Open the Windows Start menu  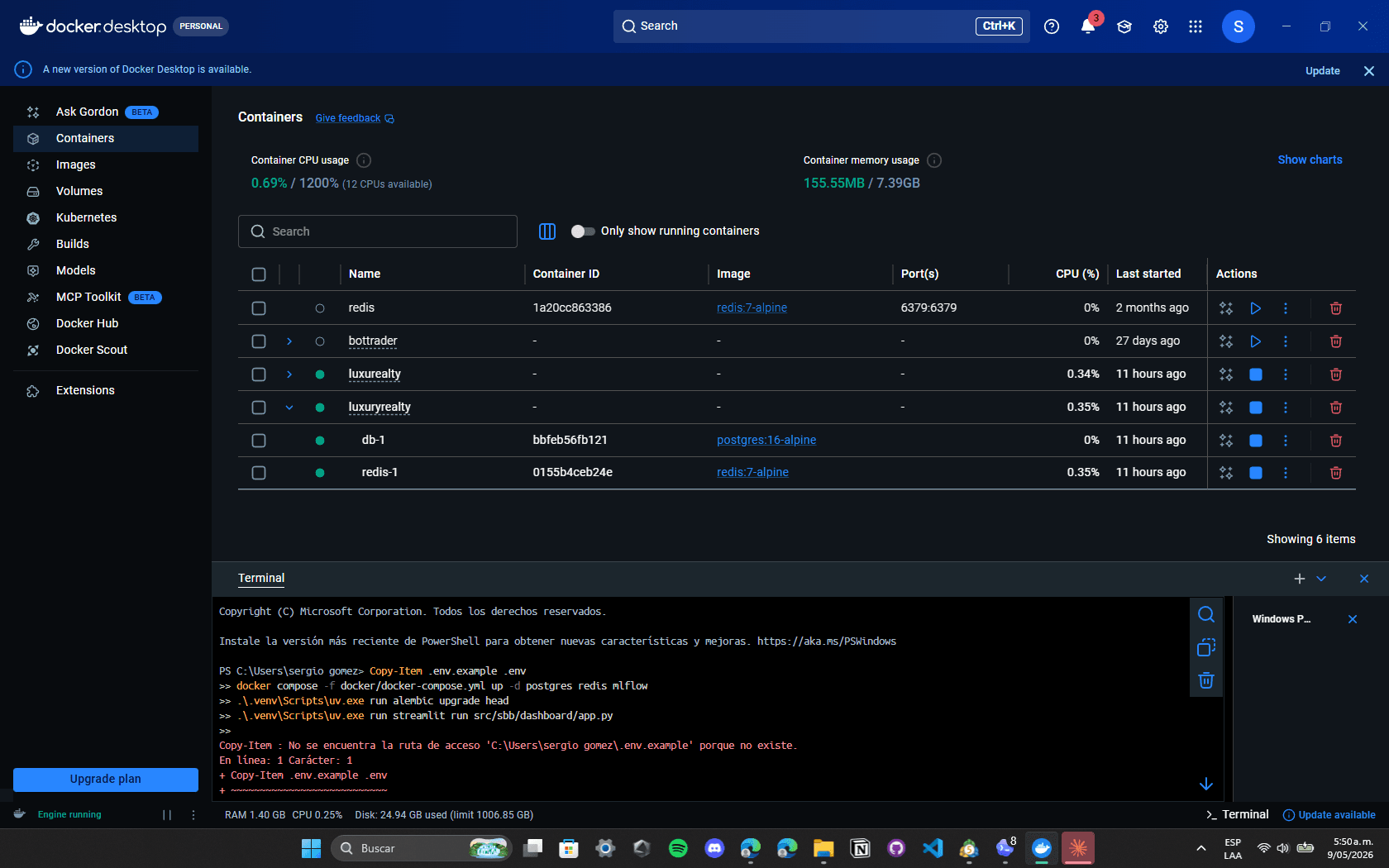point(311,848)
